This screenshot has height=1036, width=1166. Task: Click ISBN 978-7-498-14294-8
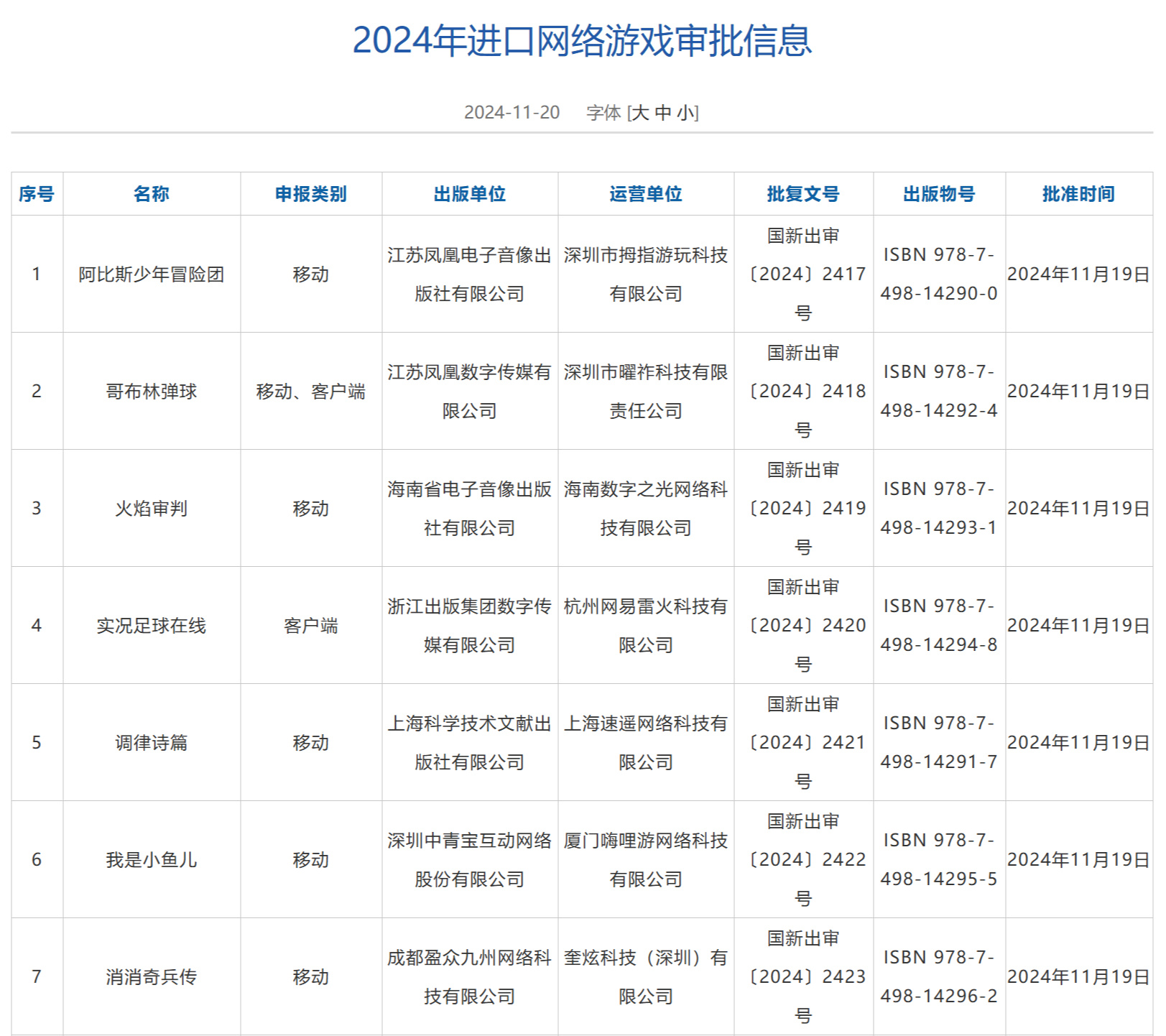(939, 626)
